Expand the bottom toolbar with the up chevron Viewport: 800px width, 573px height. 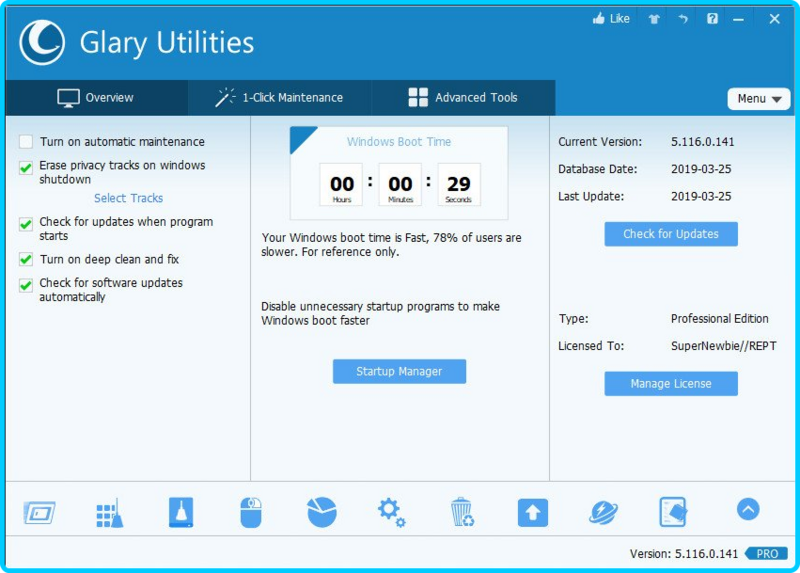[748, 509]
